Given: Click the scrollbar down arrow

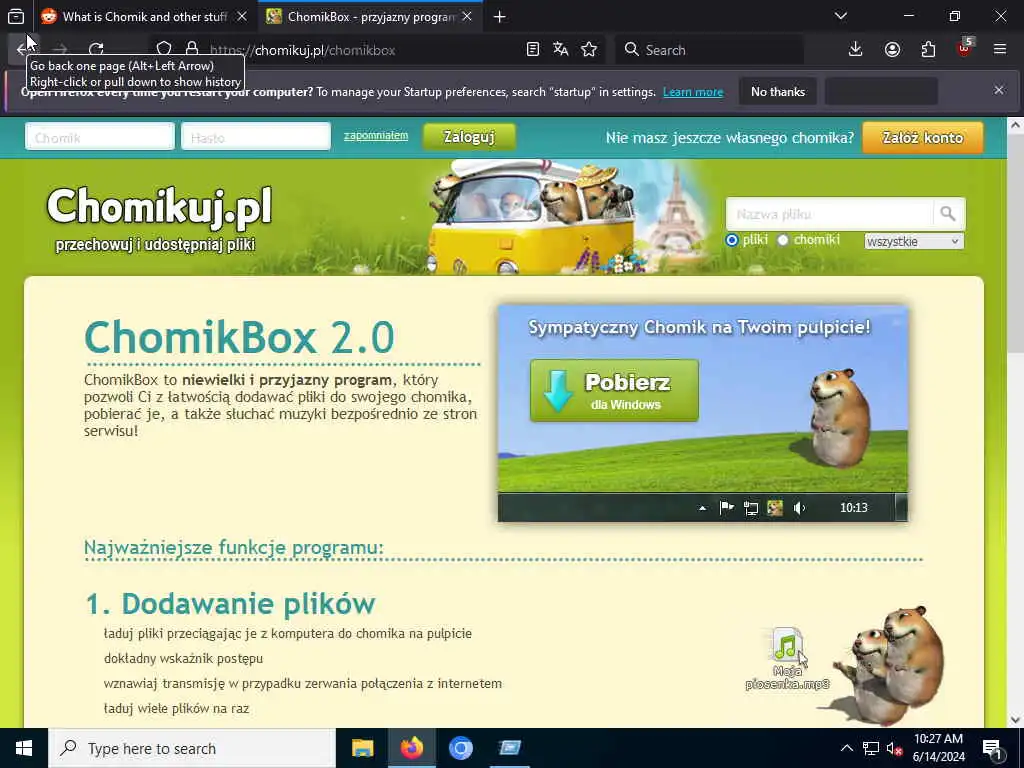Looking at the screenshot, I should pyautogui.click(x=1016, y=720).
